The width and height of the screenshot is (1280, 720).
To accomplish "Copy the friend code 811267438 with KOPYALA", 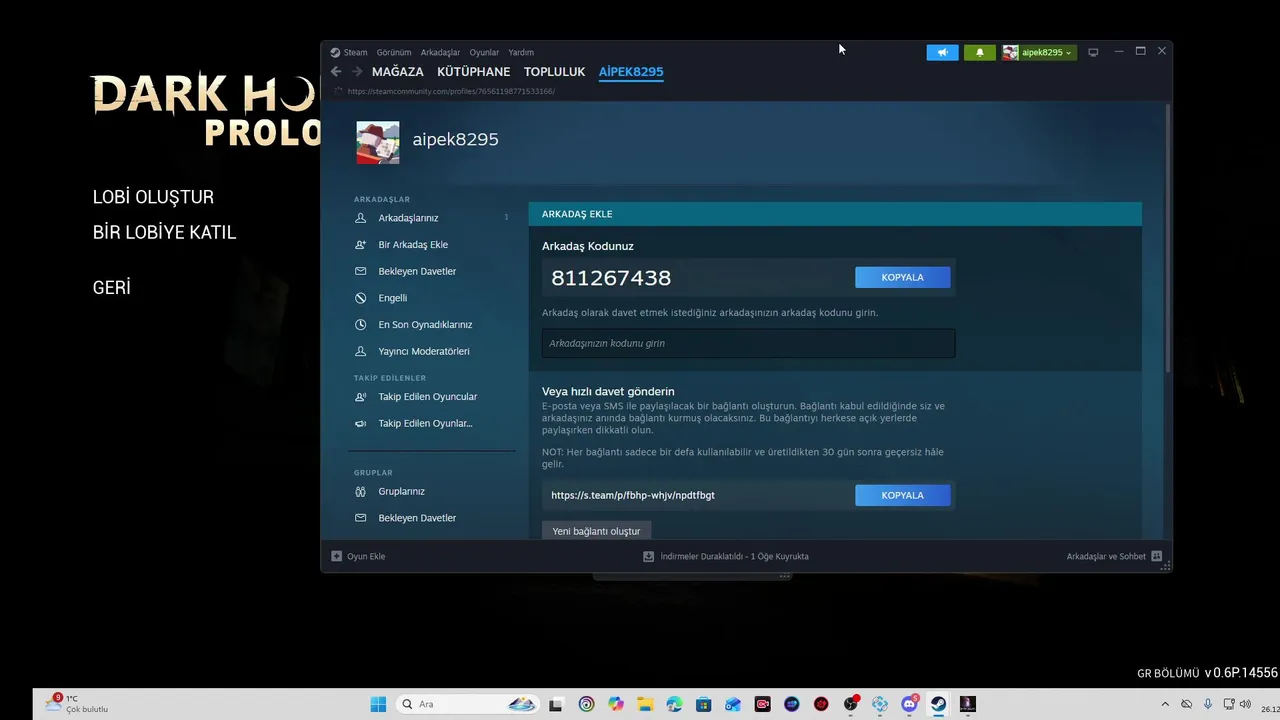I will (902, 277).
